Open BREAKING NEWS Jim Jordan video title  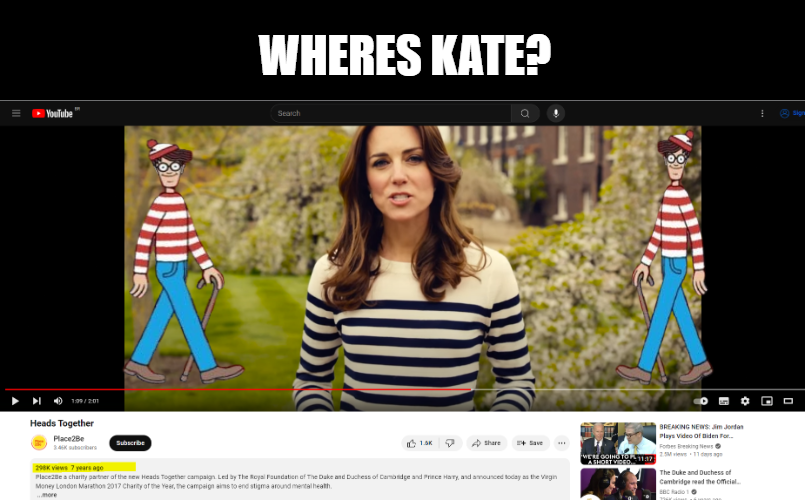(x=701, y=431)
